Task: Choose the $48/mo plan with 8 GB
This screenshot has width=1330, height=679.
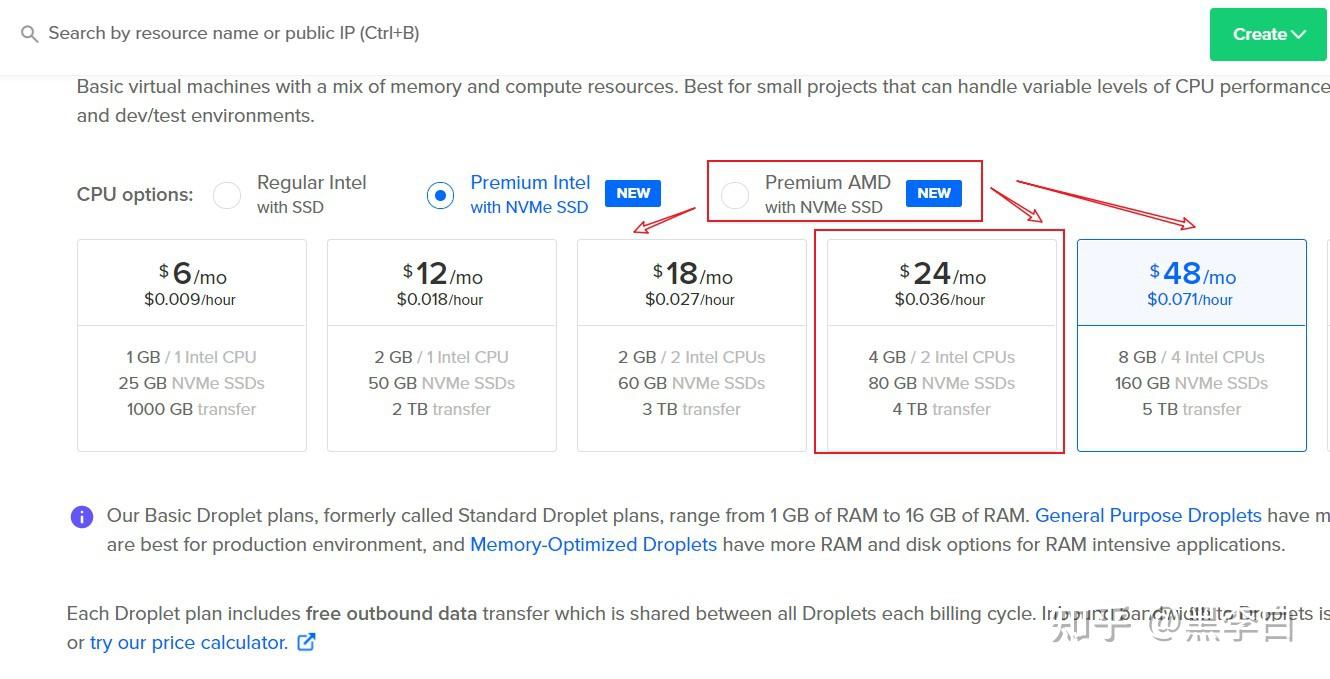Action: [x=1192, y=345]
